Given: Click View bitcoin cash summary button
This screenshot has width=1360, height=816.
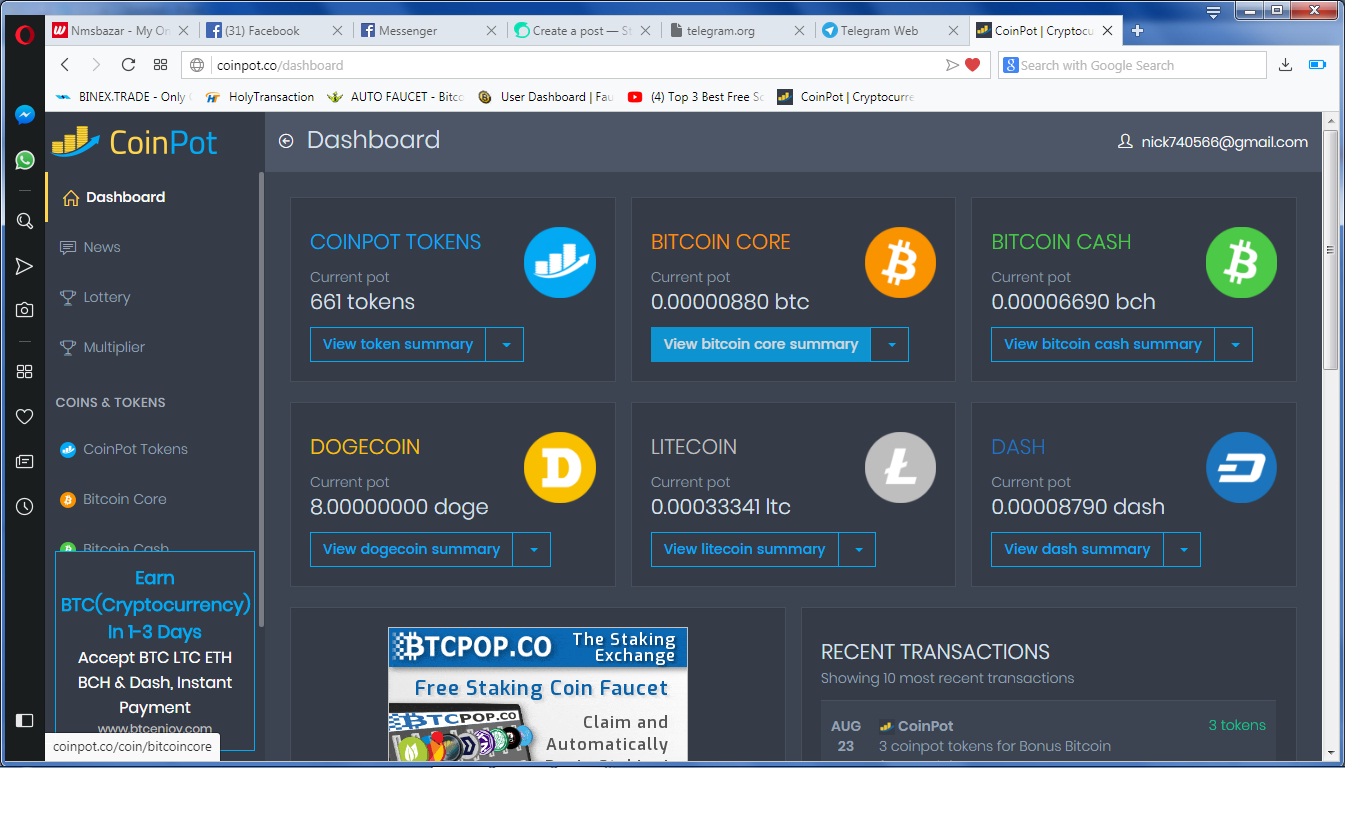Looking at the screenshot, I should pos(1103,345).
